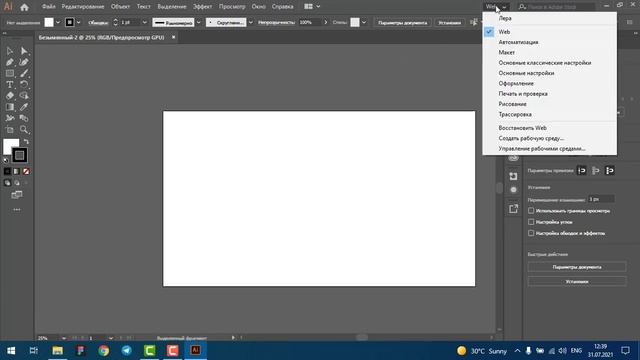The image size is (640, 360).
Task: Select the Pen tool
Action: point(10,62)
